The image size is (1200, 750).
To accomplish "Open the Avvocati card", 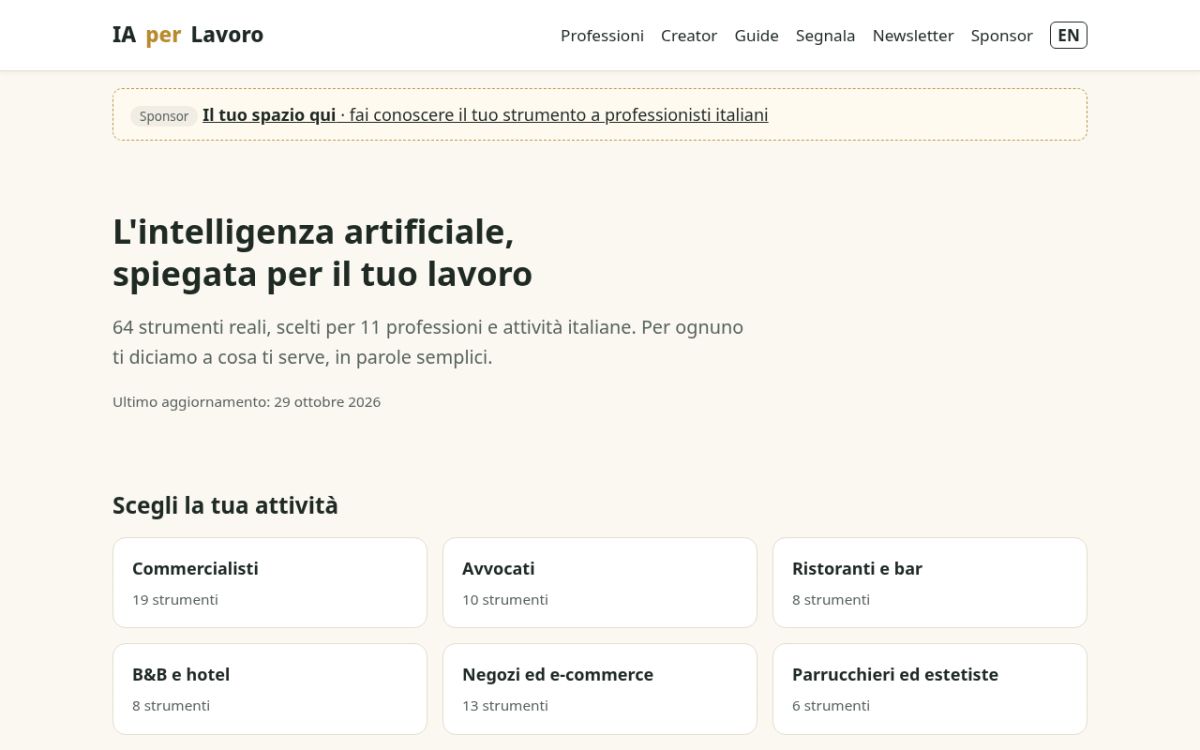I will pyautogui.click(x=600, y=583).
